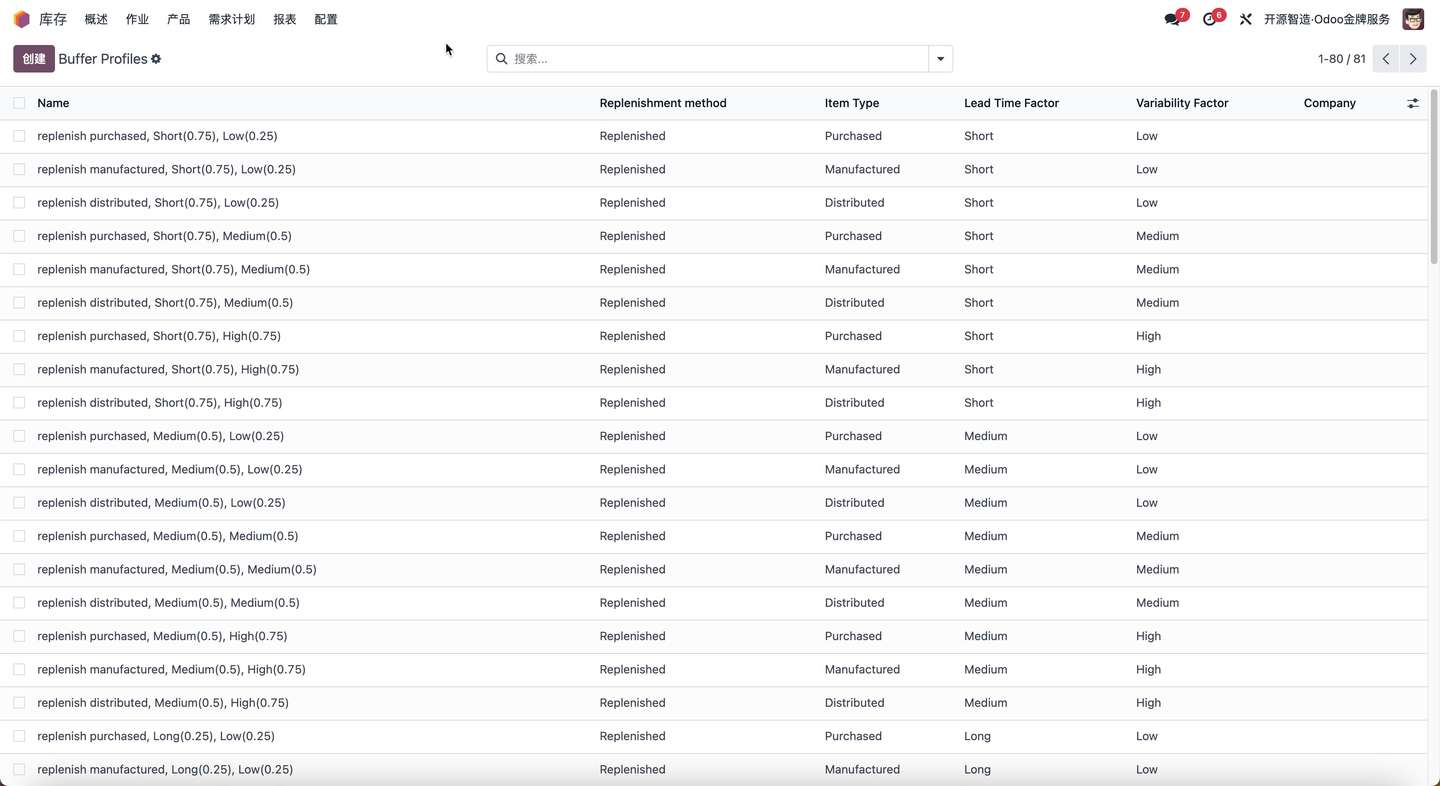Sort by Company column header

point(1330,103)
